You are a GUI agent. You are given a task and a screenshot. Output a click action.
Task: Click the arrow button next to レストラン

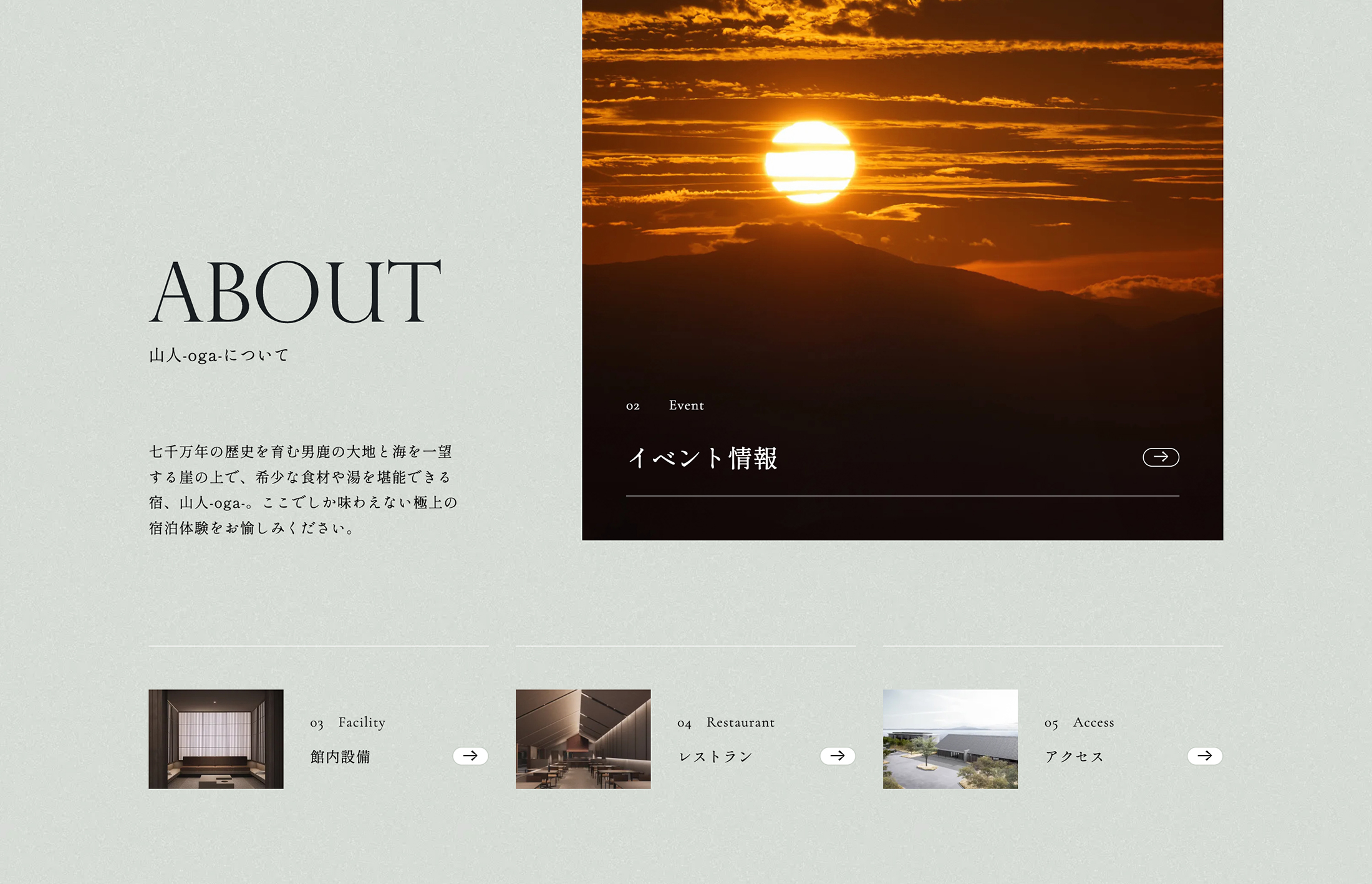pyautogui.click(x=838, y=755)
